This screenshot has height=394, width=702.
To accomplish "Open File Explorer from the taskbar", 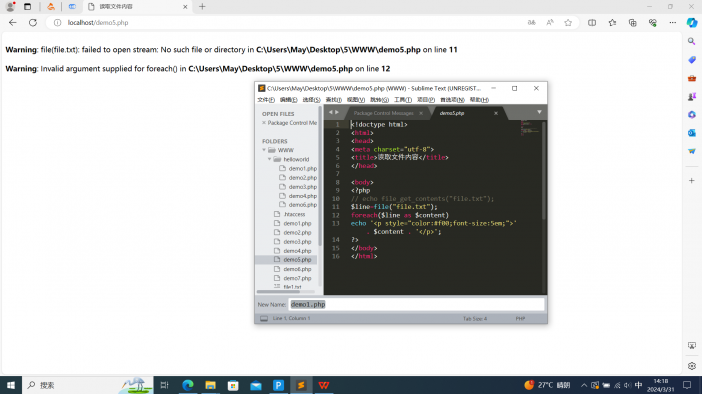I will pos(210,385).
